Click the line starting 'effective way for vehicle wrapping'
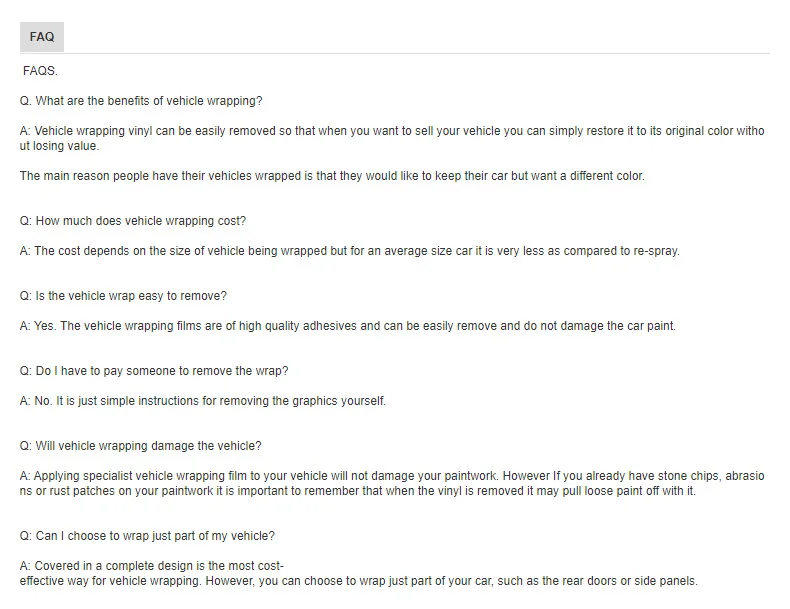Viewport: 790px width, 609px height. [x=358, y=581]
